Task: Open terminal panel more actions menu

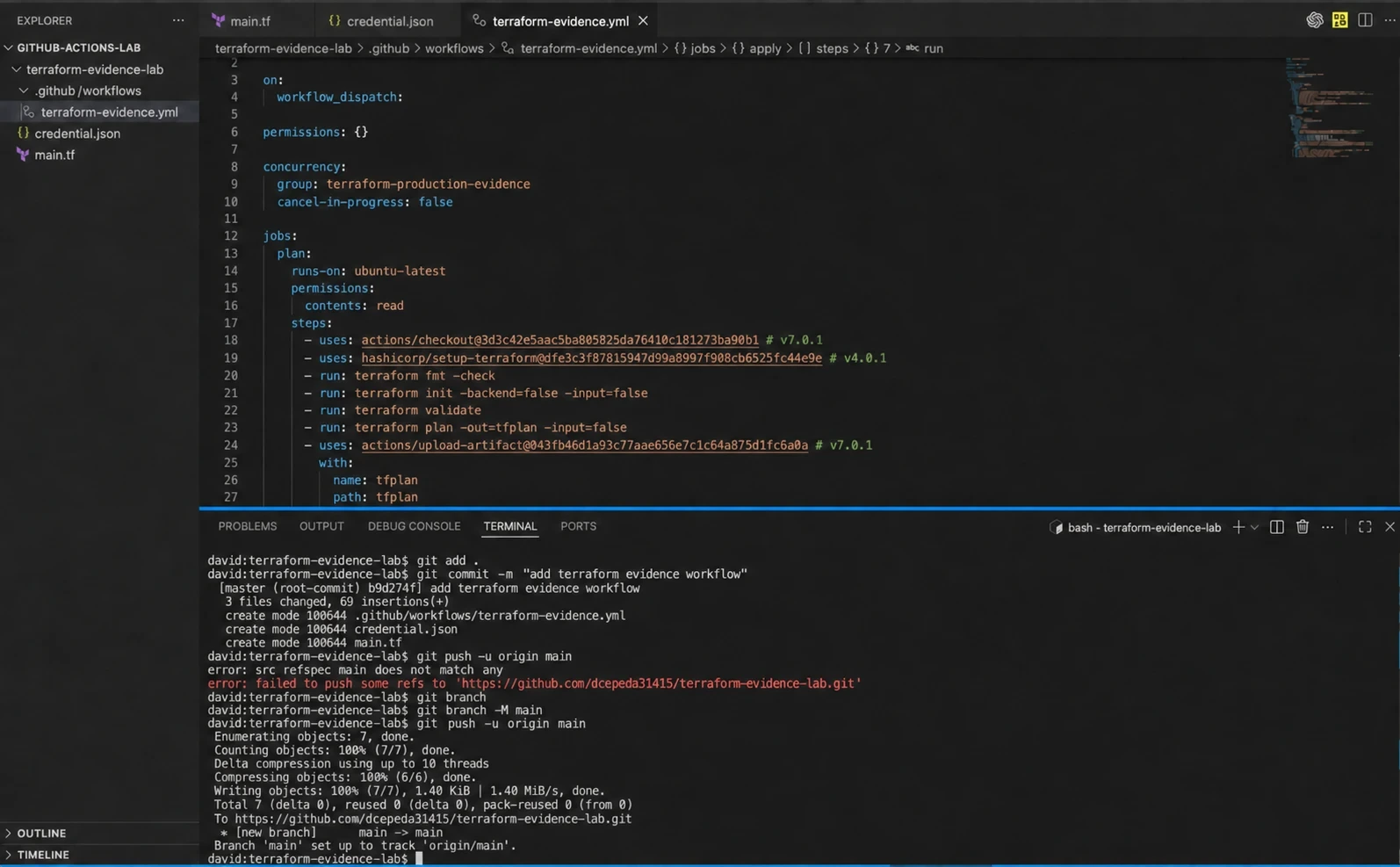Action: tap(1328, 527)
